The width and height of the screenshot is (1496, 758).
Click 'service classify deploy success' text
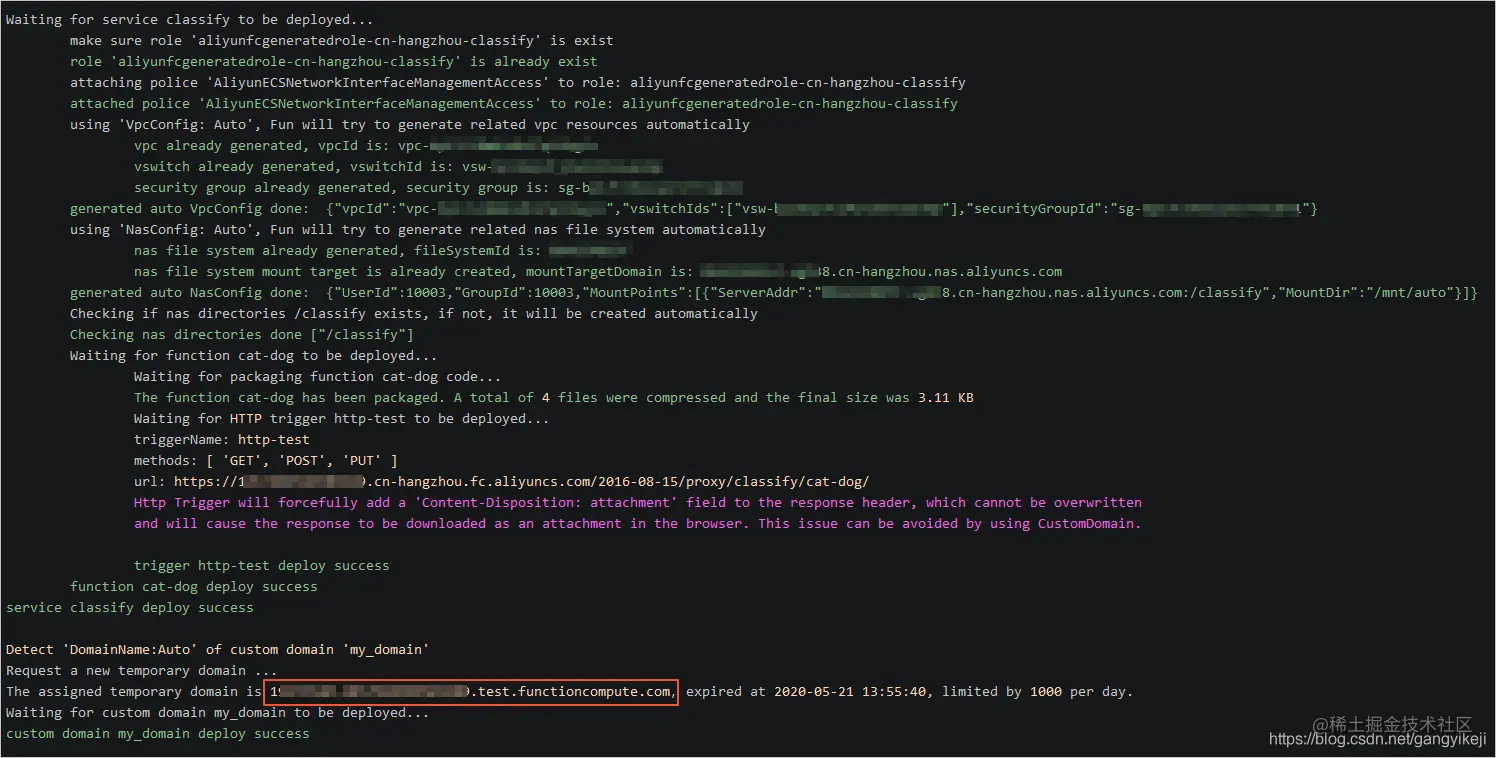tap(130, 608)
